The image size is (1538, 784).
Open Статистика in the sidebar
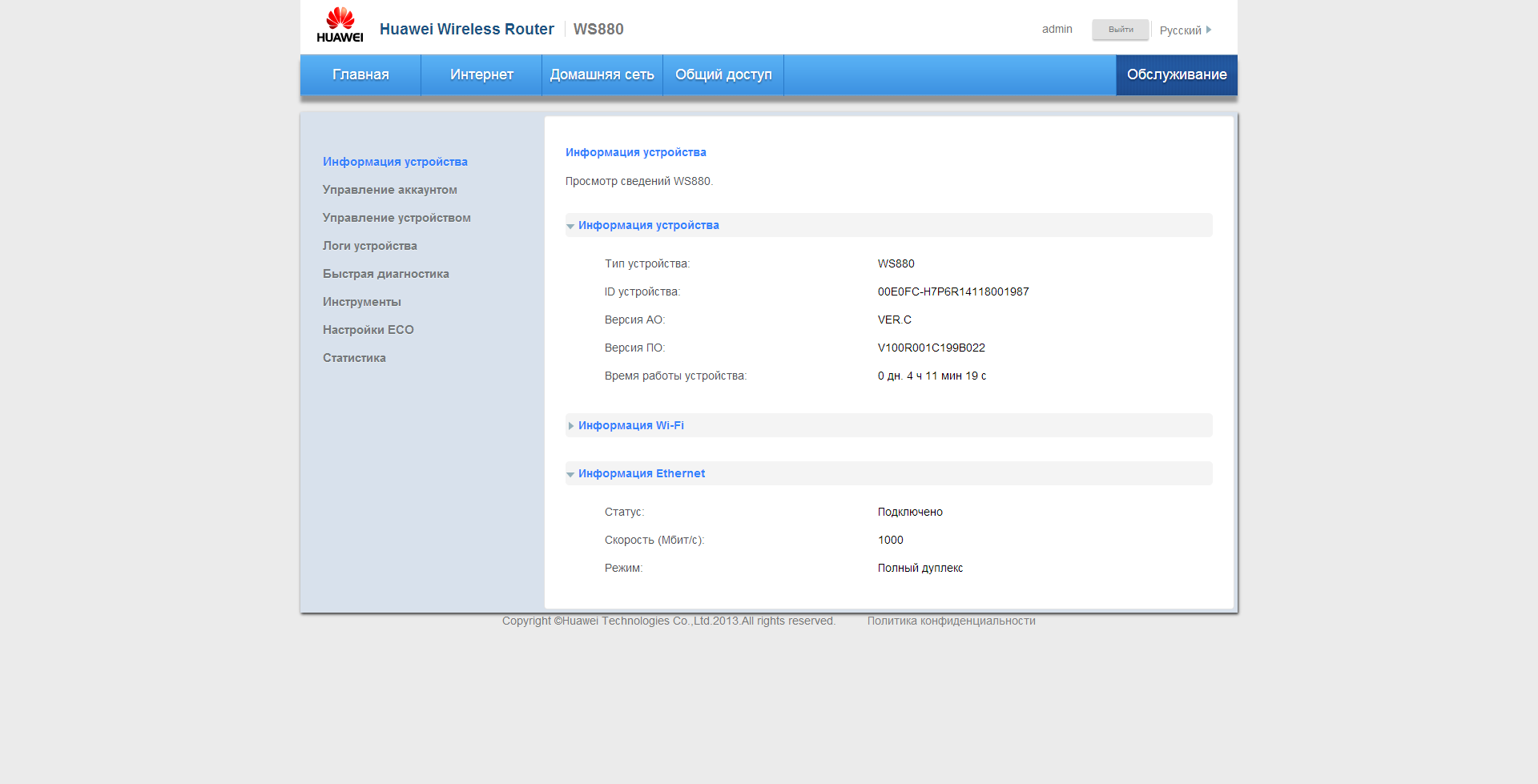(354, 358)
